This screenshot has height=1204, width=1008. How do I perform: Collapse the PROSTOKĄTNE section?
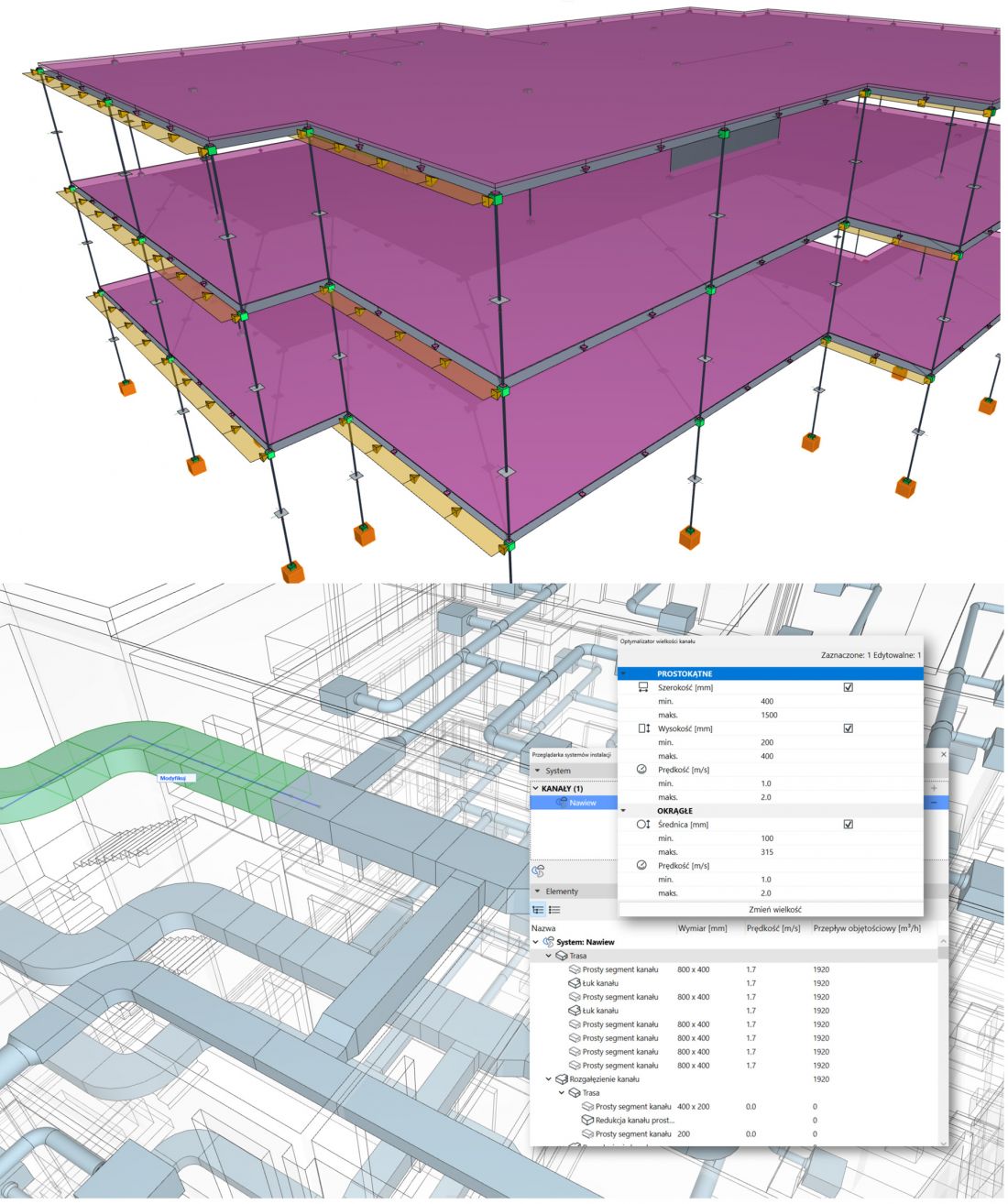pyautogui.click(x=624, y=675)
